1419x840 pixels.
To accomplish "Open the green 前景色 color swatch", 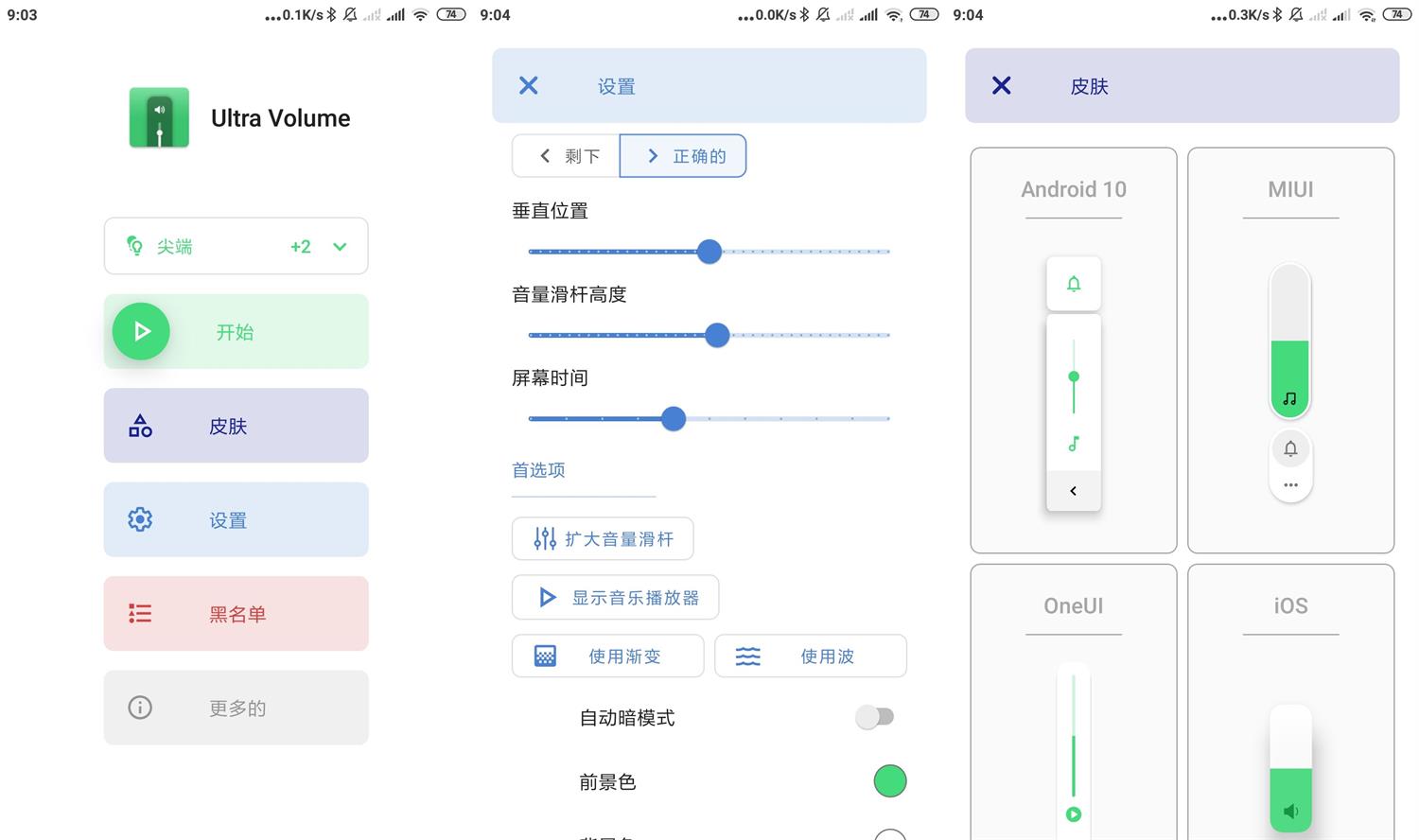I will point(889,781).
